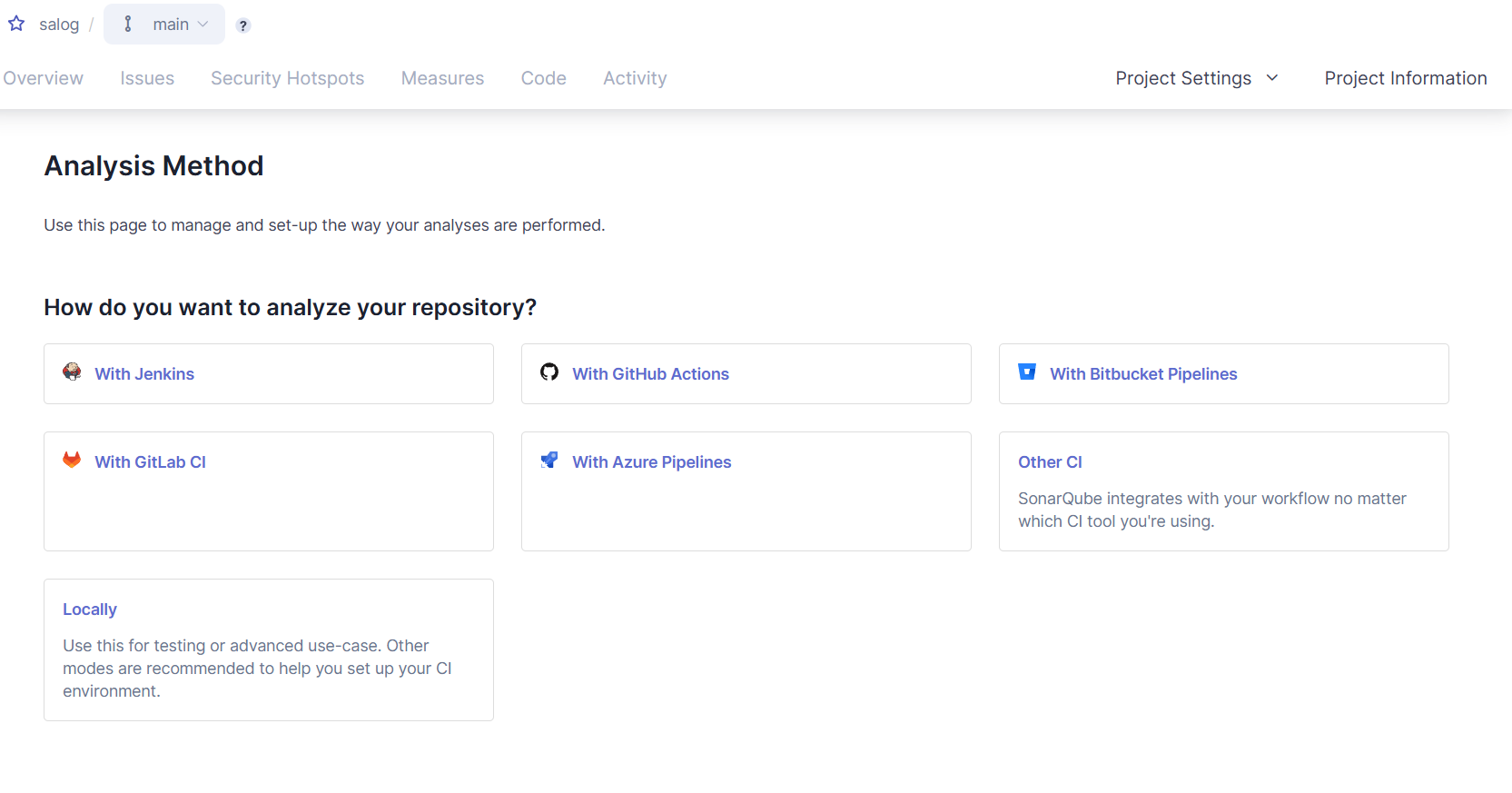This screenshot has width=1512, height=793.
Task: Switch to Security Hotspots tab
Action: click(x=287, y=78)
